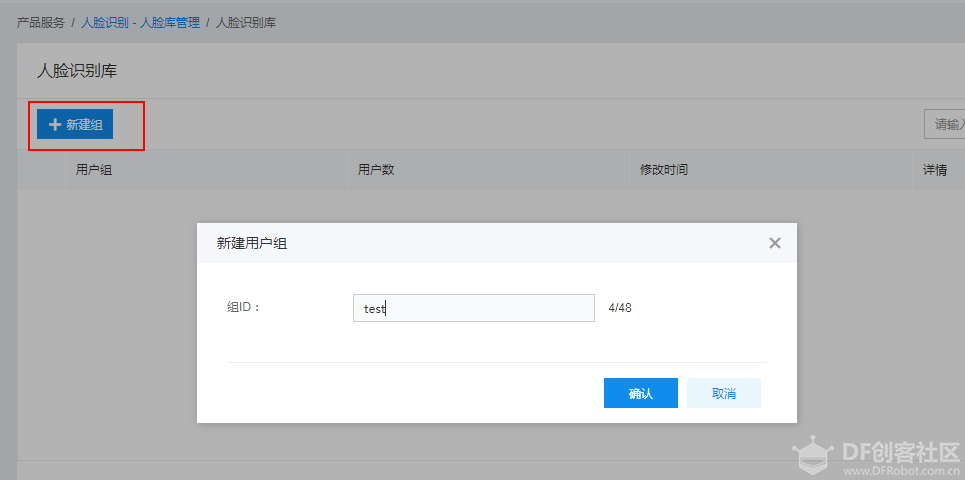Image resolution: width=965 pixels, height=480 pixels.
Task: Confirm group creation with 确认 button
Action: pos(640,393)
